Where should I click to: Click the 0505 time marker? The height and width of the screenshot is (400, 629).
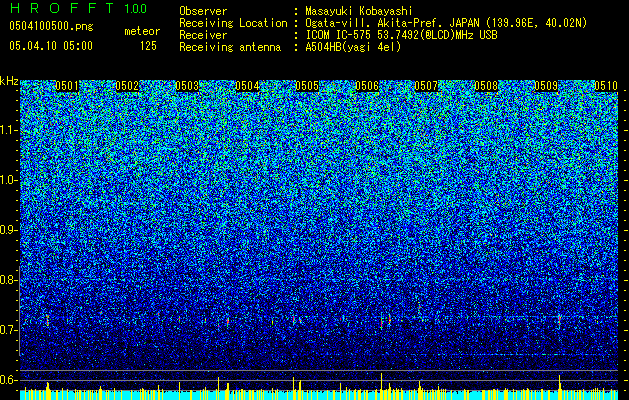click(x=307, y=86)
